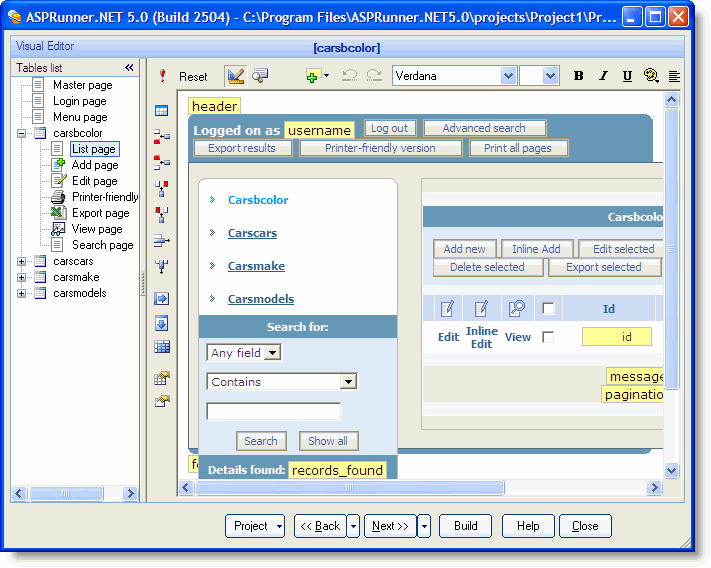Select Edit page under carsbcolor

(x=94, y=181)
